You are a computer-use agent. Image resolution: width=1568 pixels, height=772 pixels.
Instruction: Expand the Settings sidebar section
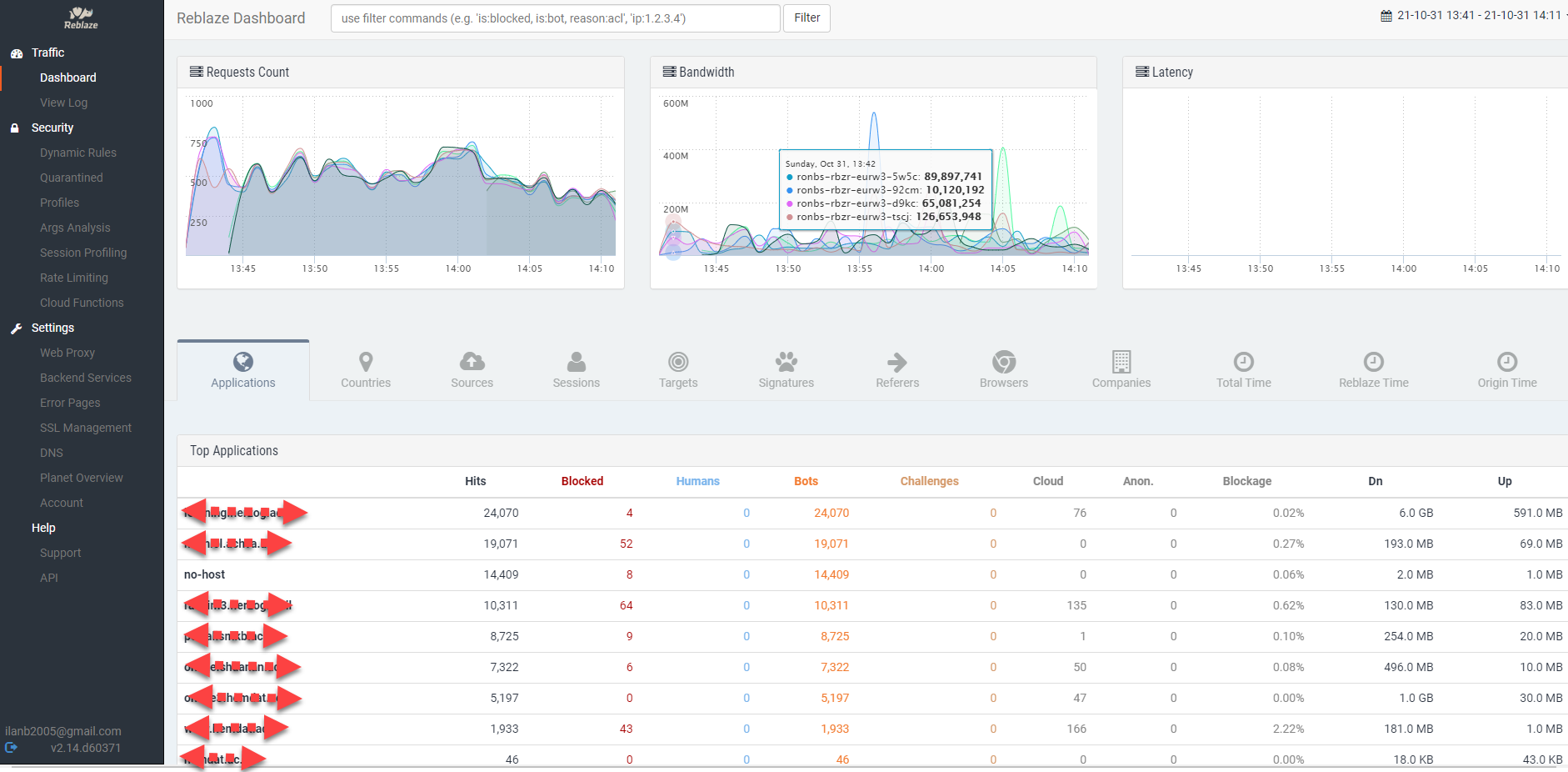coord(52,328)
